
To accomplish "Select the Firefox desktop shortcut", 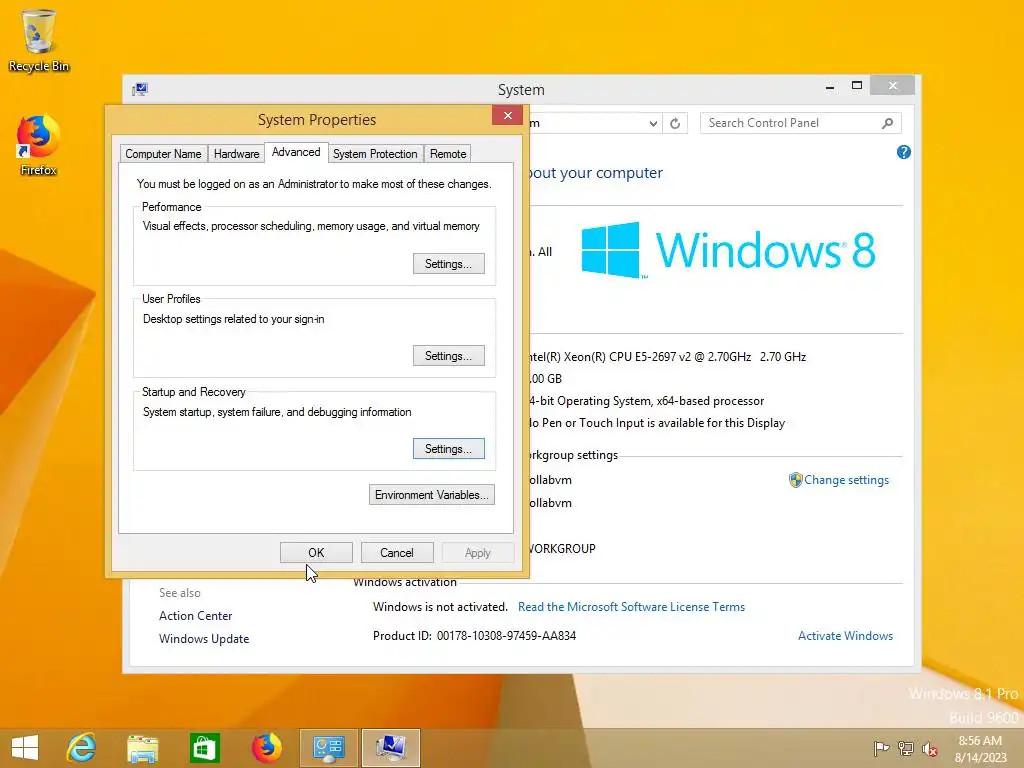I will click(39, 145).
